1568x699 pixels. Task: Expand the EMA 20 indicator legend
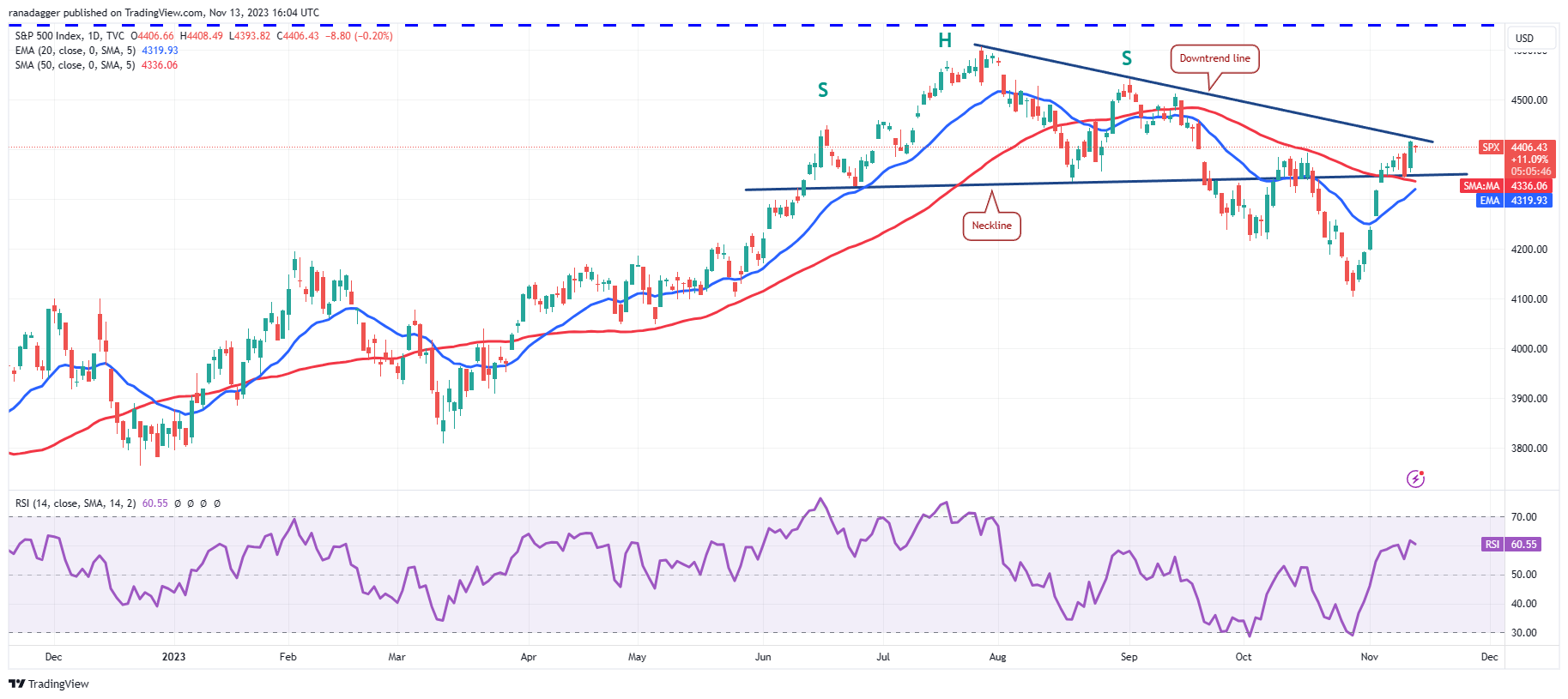(75, 51)
